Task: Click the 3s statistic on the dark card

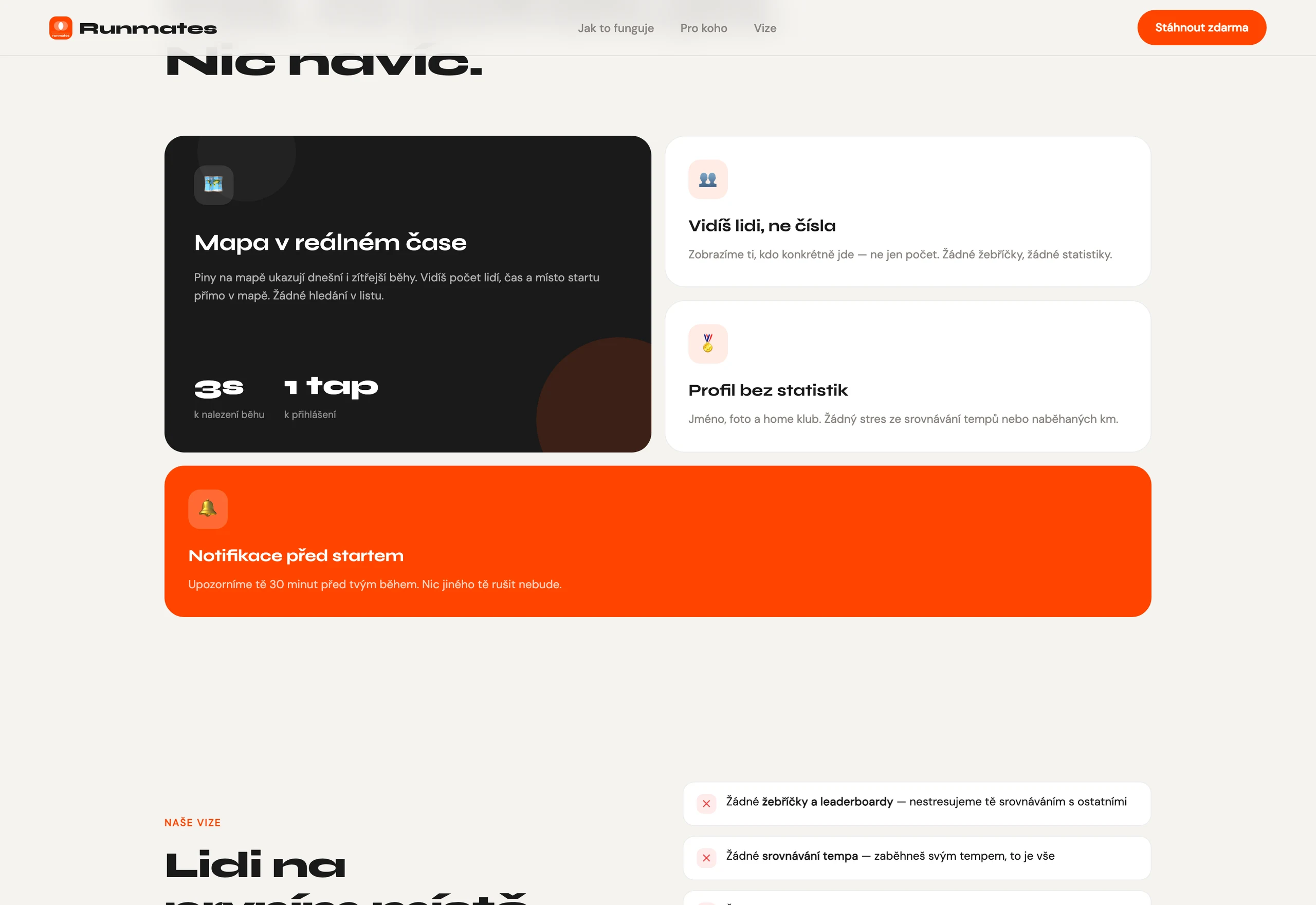Action: (219, 388)
